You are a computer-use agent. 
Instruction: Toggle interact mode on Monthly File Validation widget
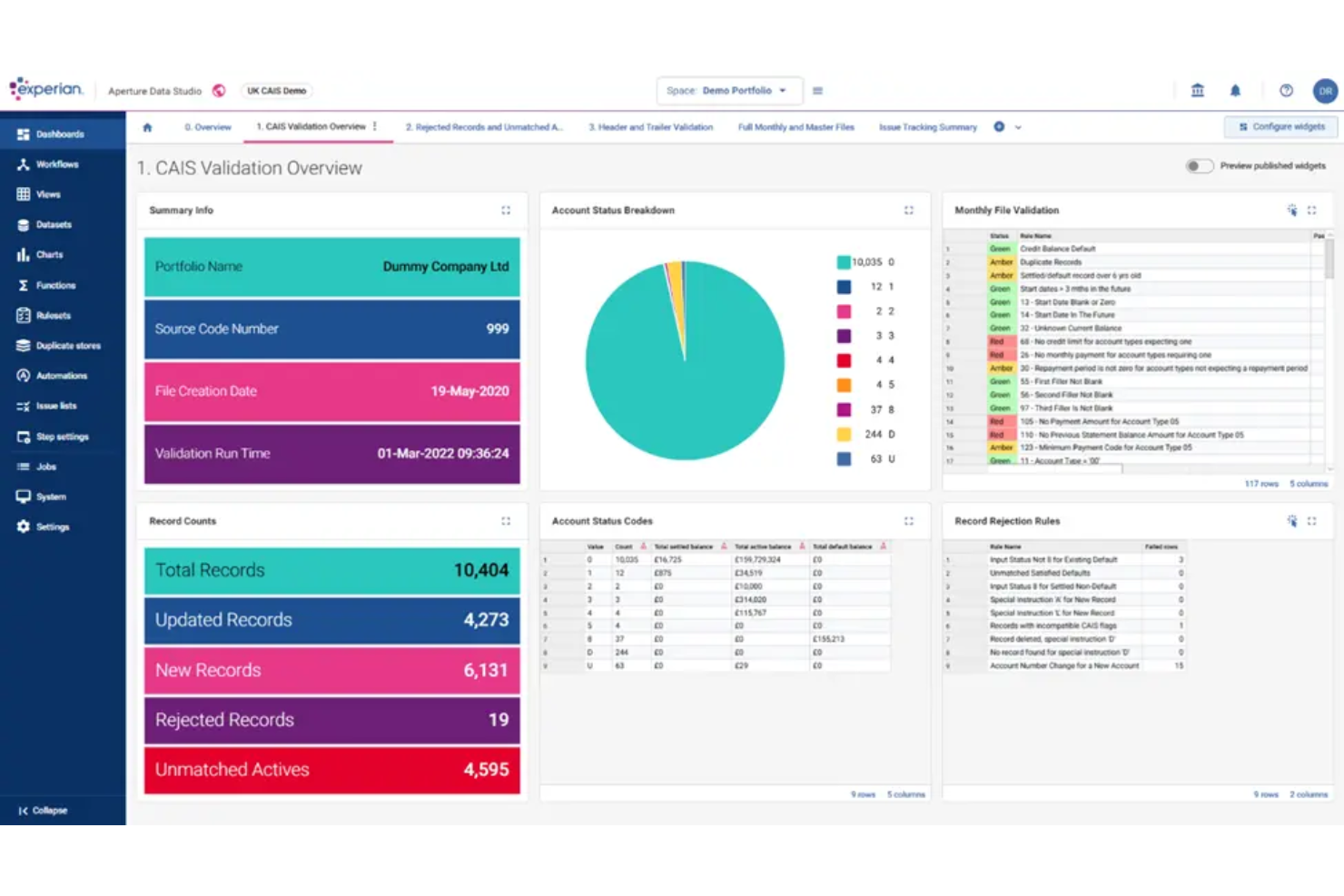[1292, 210]
